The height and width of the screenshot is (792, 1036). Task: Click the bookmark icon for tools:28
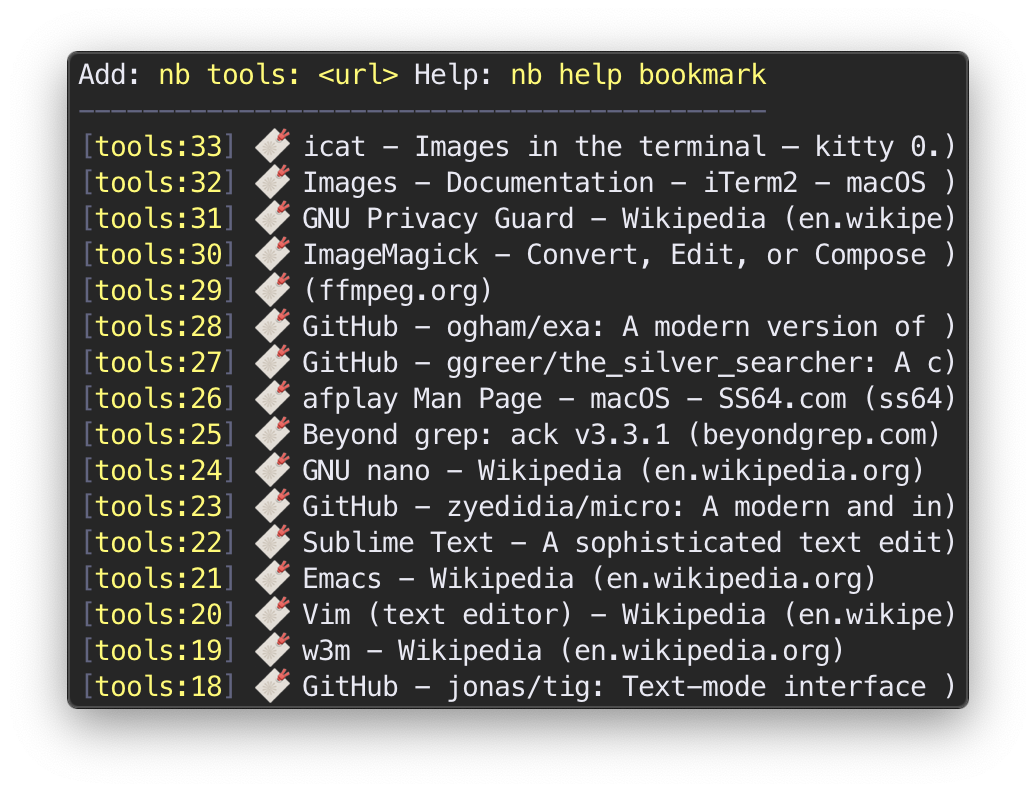[x=273, y=326]
